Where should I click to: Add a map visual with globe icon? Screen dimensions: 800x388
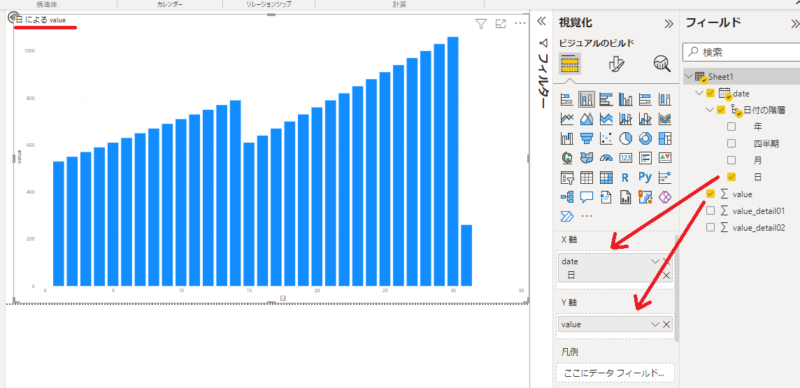point(566,158)
